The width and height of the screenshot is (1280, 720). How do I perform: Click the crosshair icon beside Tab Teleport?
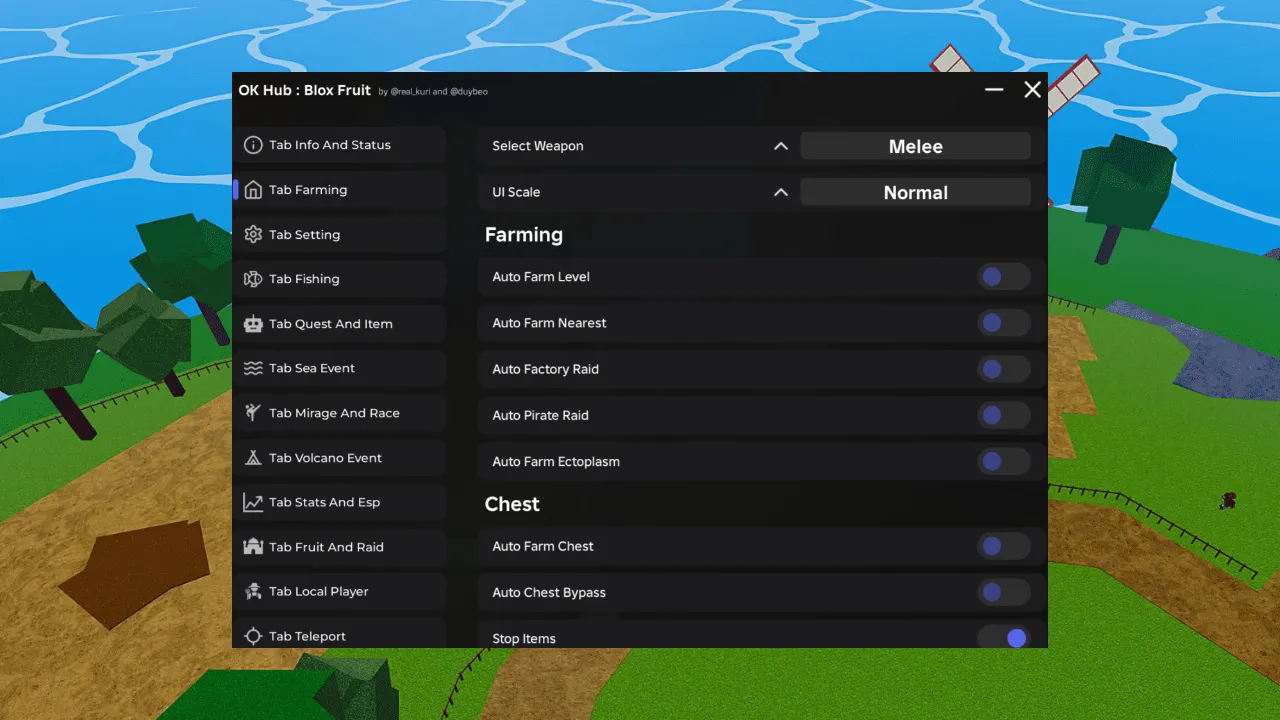(x=253, y=636)
